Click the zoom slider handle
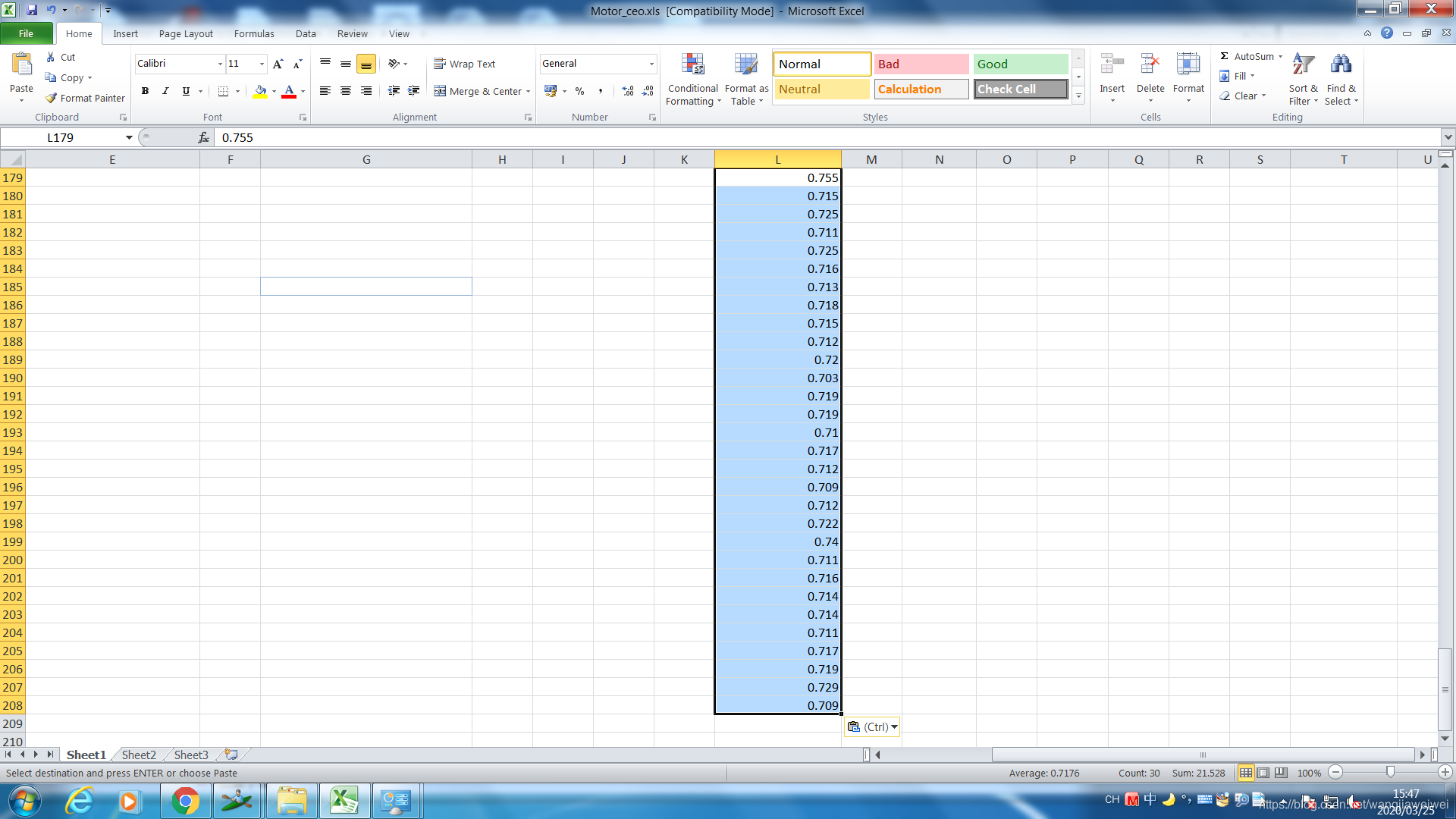Viewport: 1456px width, 819px height. (x=1390, y=772)
